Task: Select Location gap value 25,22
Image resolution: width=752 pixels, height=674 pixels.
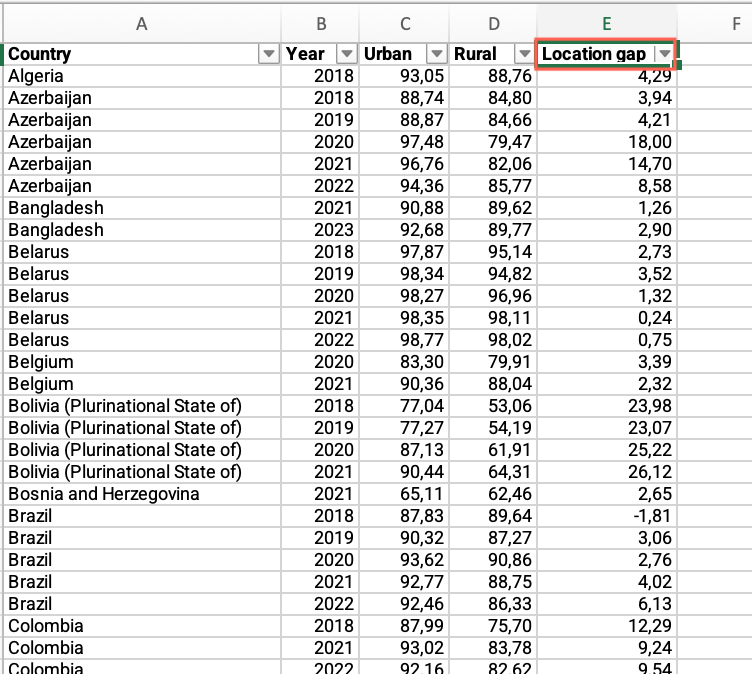Action: tap(607, 449)
